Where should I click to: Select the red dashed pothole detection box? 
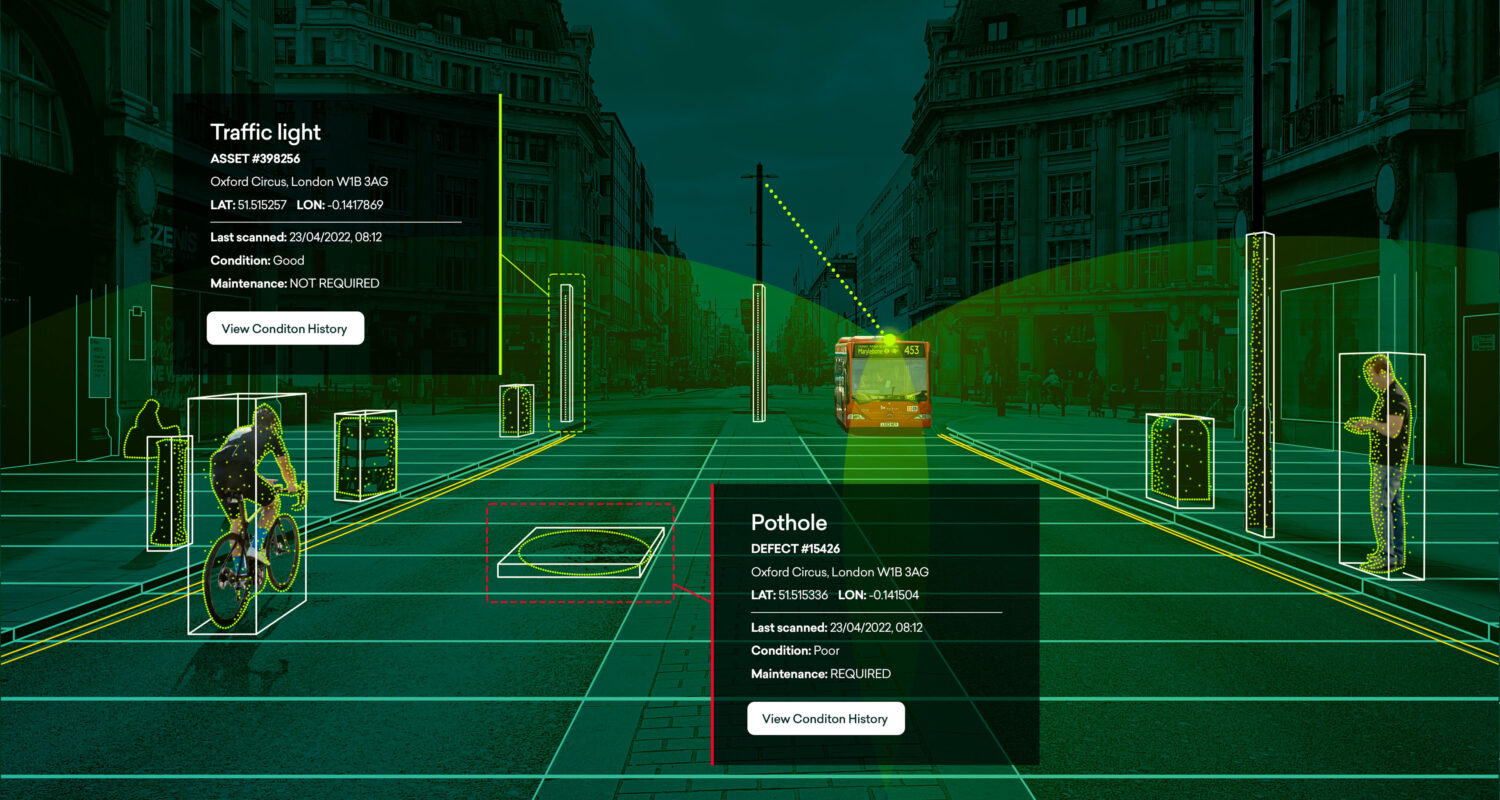click(581, 552)
